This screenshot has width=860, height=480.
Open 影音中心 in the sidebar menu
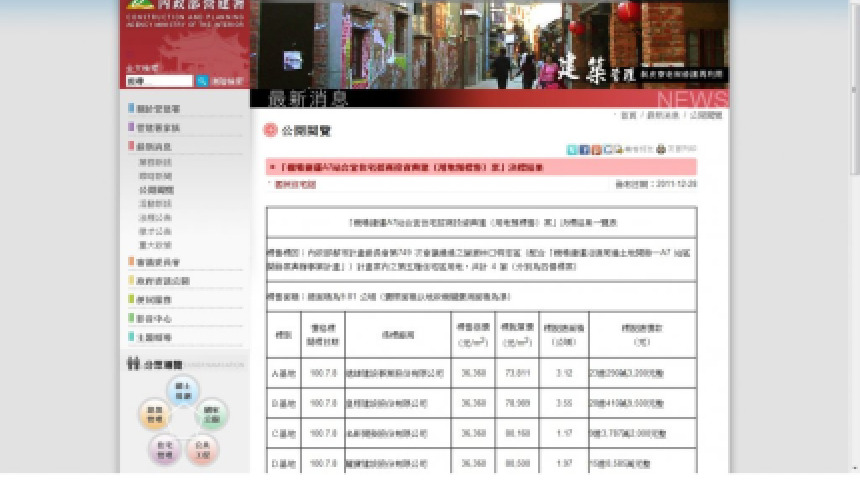click(x=155, y=318)
